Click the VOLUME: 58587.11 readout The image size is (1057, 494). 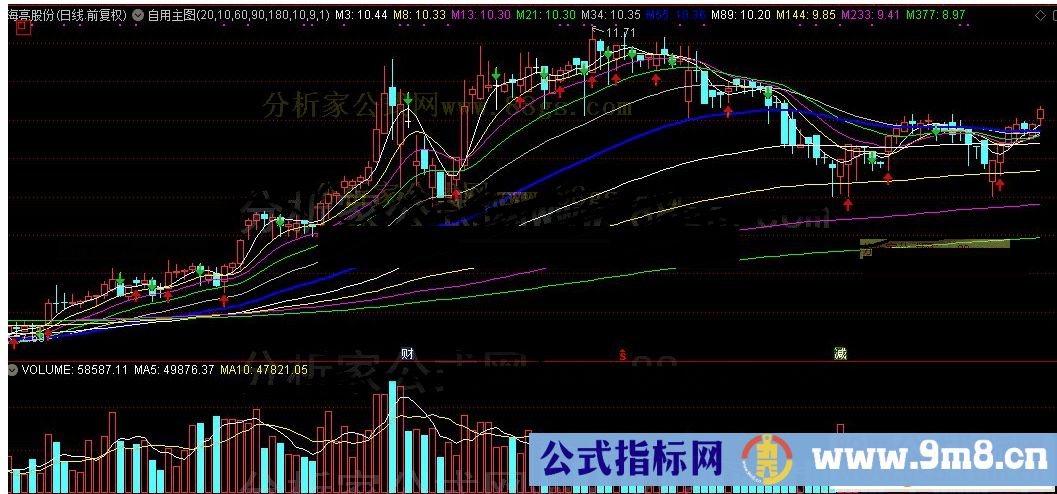coord(76,369)
